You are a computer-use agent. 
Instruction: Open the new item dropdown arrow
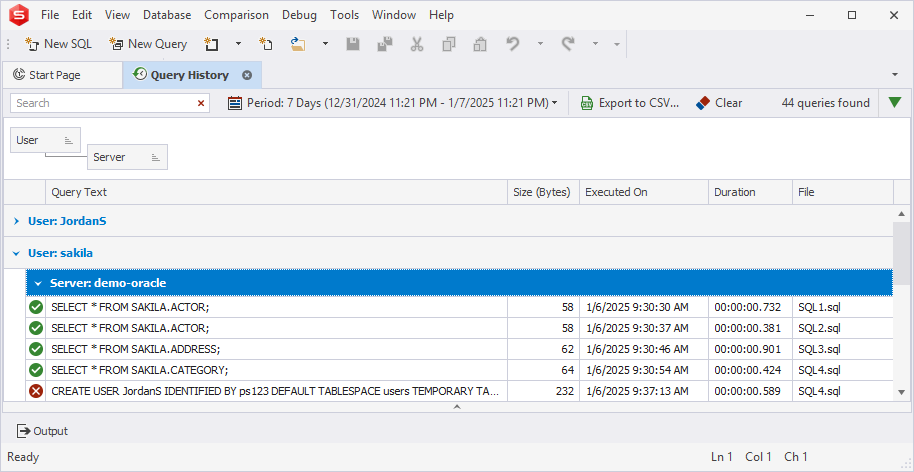pyautogui.click(x=238, y=44)
